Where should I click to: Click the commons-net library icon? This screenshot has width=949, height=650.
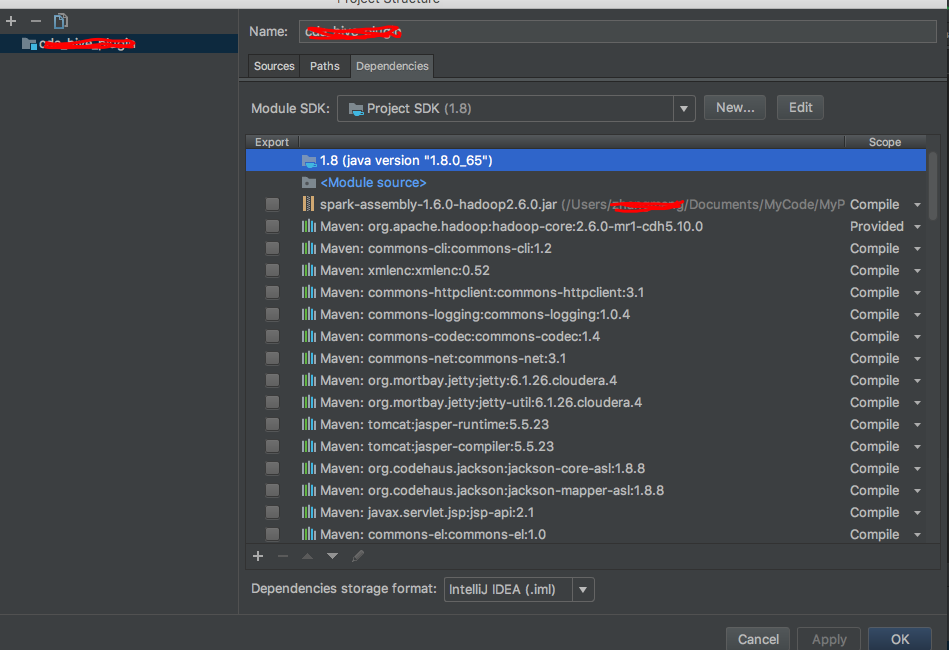(x=309, y=358)
